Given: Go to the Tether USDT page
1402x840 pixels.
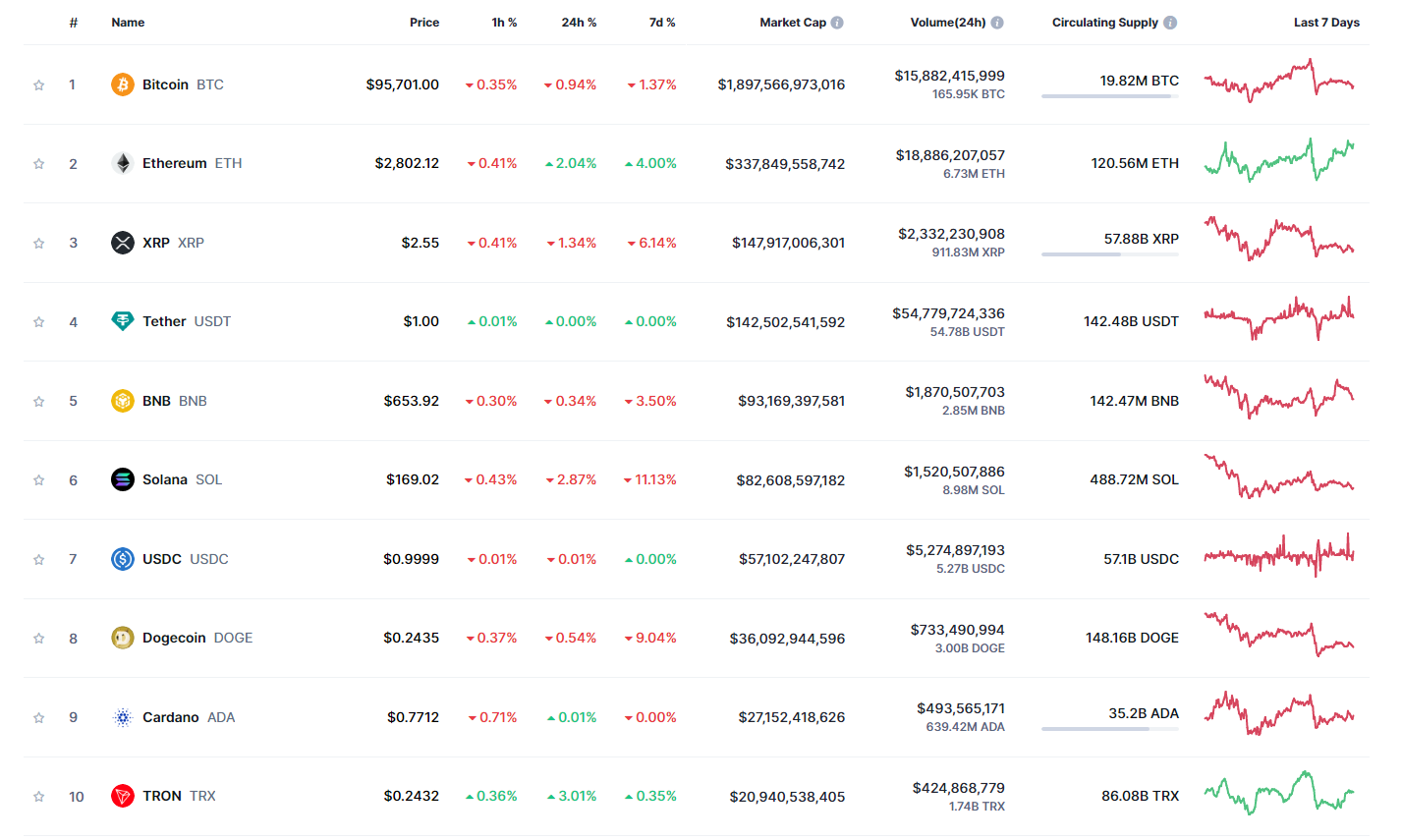Looking at the screenshot, I should [x=187, y=321].
